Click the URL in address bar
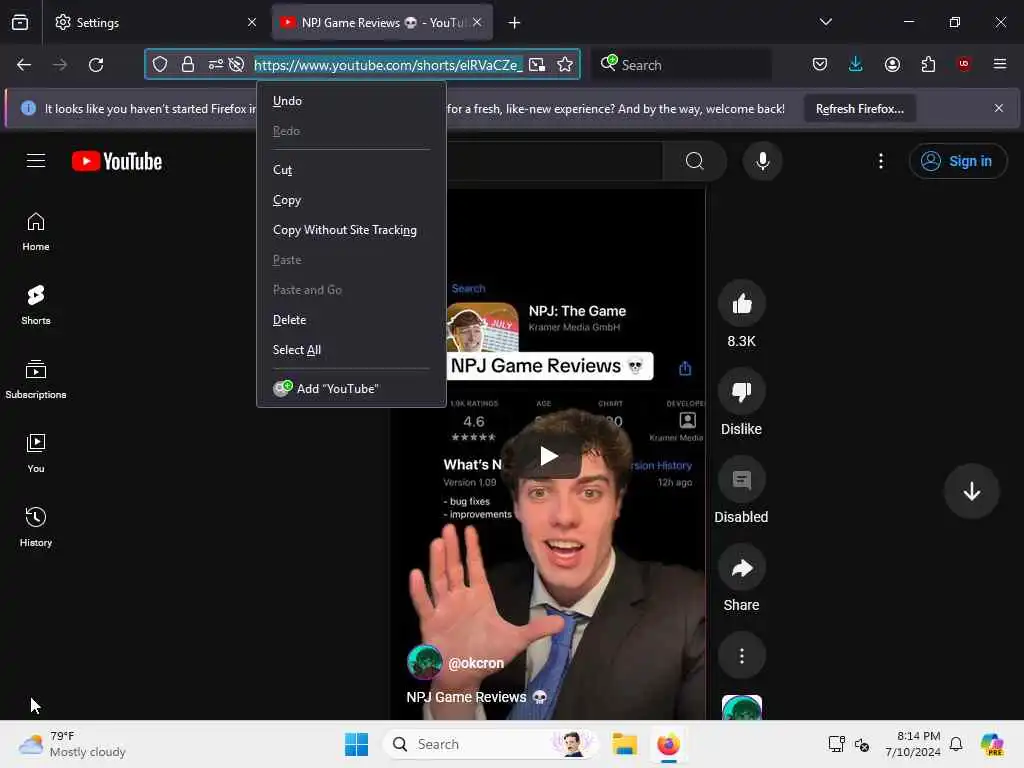The image size is (1024, 768). coord(388,65)
